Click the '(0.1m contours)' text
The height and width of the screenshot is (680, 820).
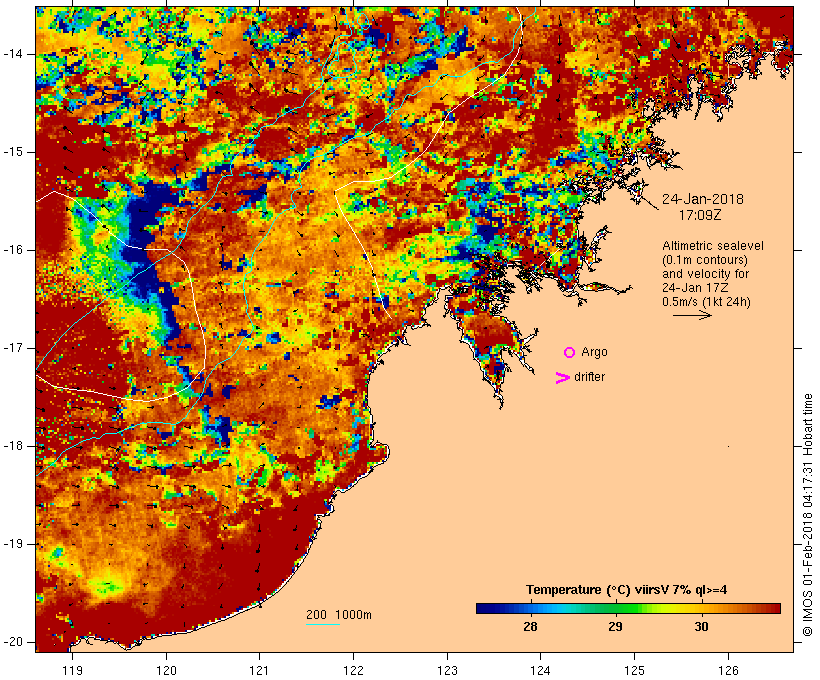click(x=705, y=260)
